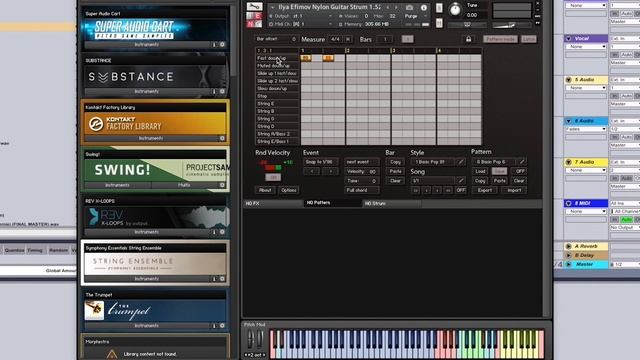Screen dimensions: 640x360
Task: Click the Options button
Action: tap(289, 190)
